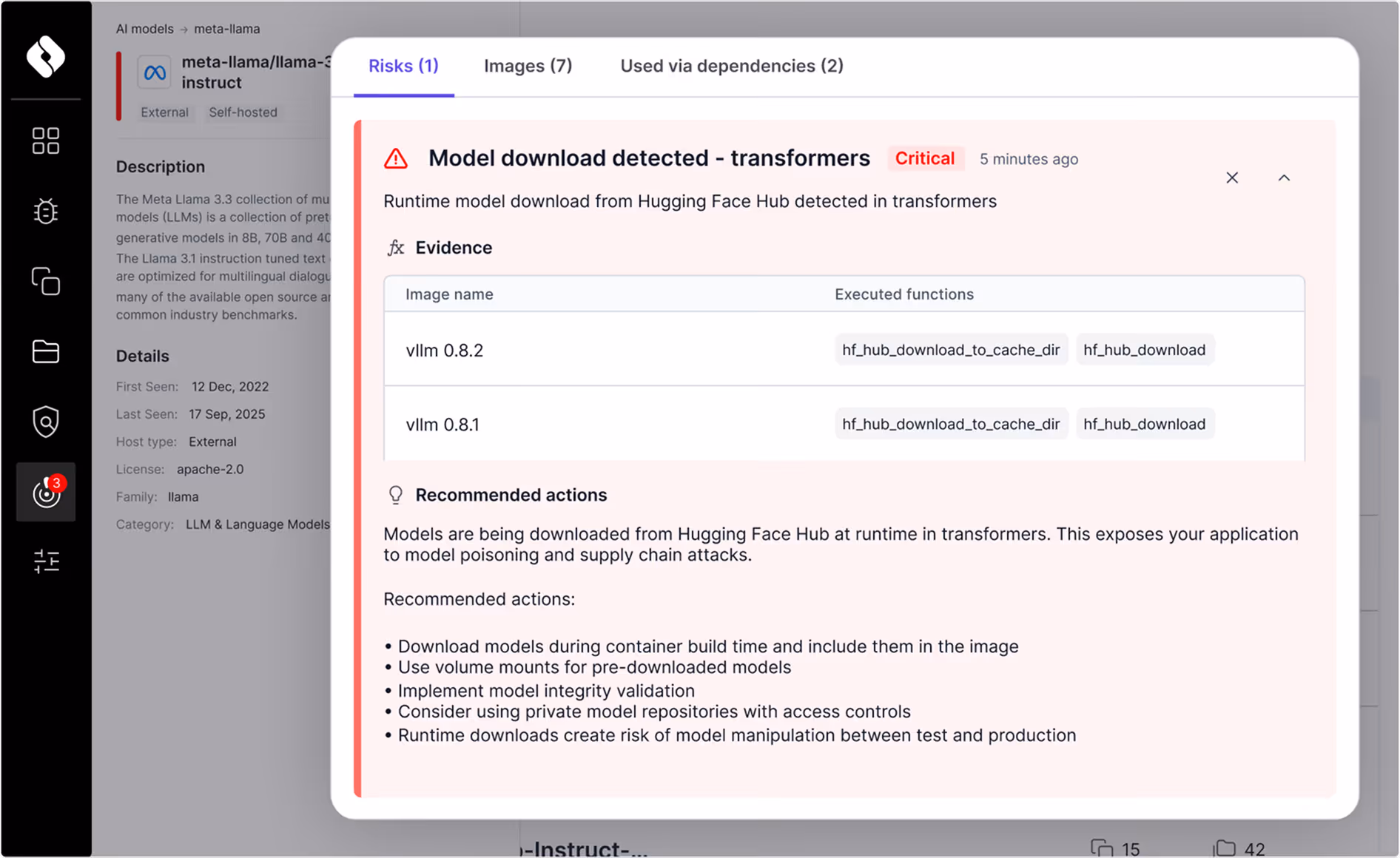The image size is (1400, 858).
Task: Click the Meta logo next to model name
Action: click(154, 72)
